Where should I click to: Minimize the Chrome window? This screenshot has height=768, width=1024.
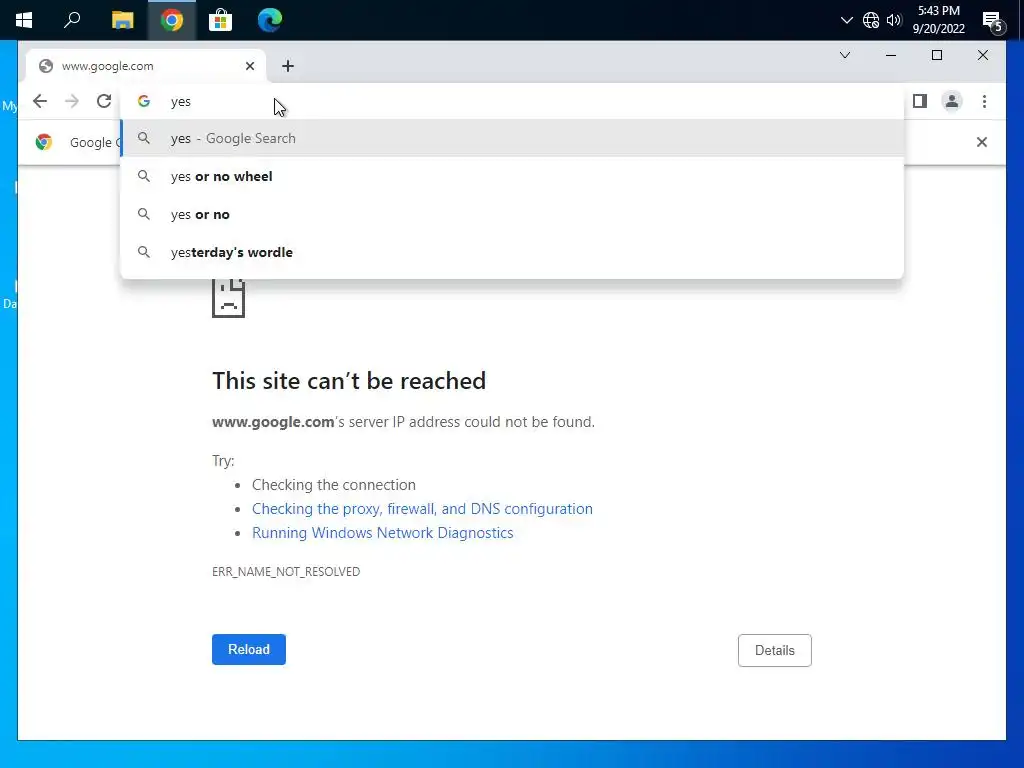(x=890, y=56)
